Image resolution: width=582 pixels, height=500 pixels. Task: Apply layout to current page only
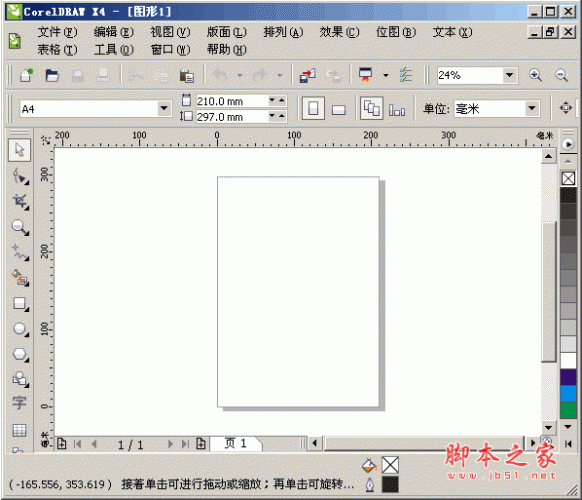(x=397, y=110)
